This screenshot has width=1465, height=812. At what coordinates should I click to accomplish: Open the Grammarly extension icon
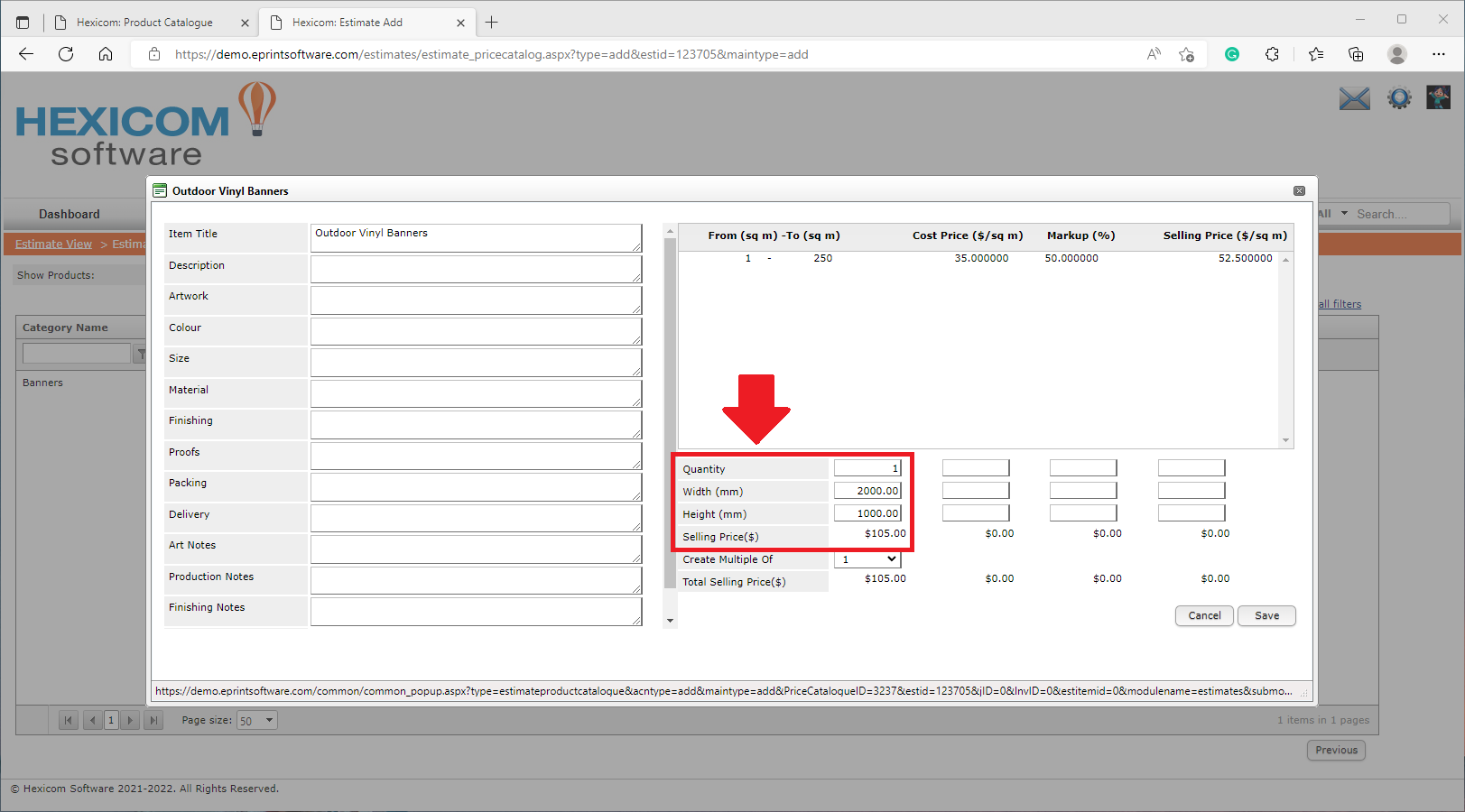click(x=1232, y=54)
